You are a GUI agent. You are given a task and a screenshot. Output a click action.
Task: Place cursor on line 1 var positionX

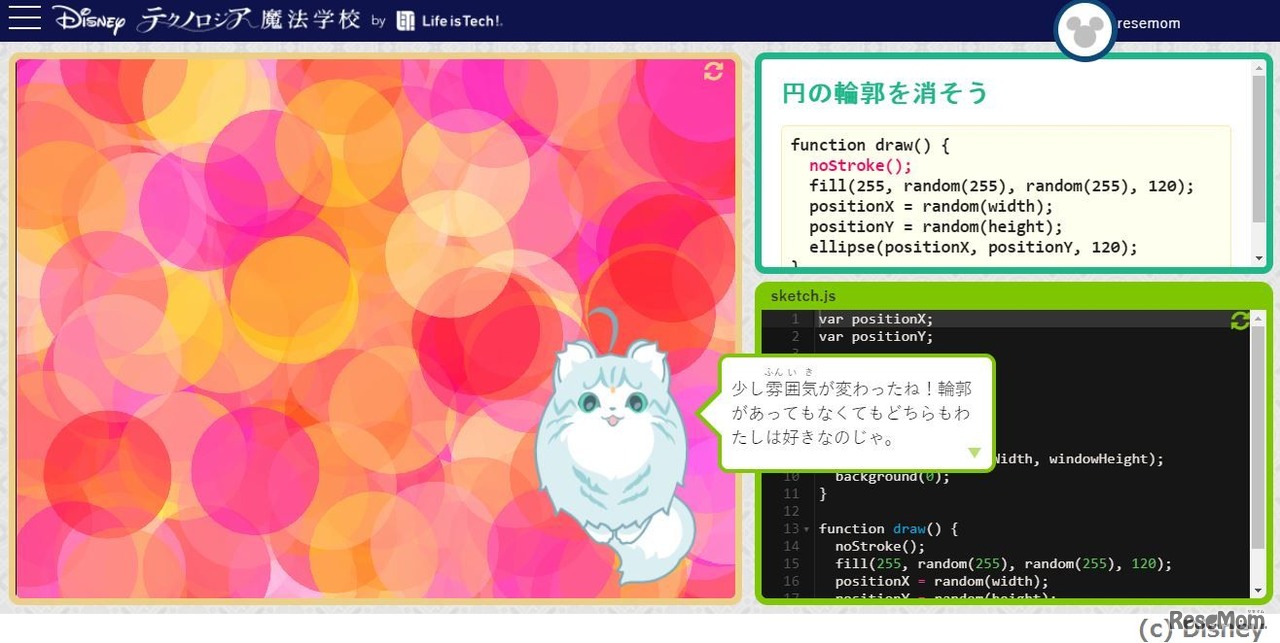point(876,319)
